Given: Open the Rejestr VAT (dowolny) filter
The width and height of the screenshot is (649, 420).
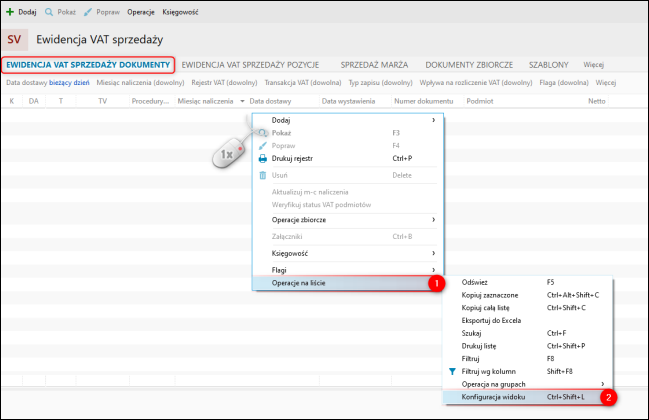Looking at the screenshot, I should (224, 83).
